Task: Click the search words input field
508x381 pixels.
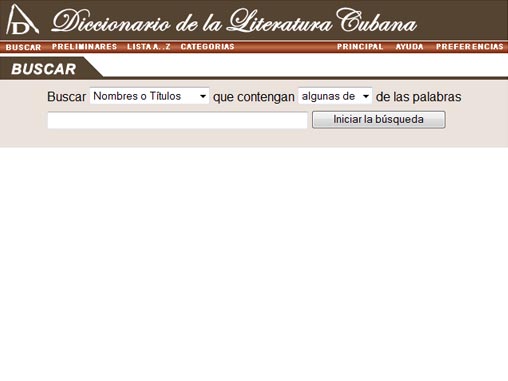Action: 177,120
